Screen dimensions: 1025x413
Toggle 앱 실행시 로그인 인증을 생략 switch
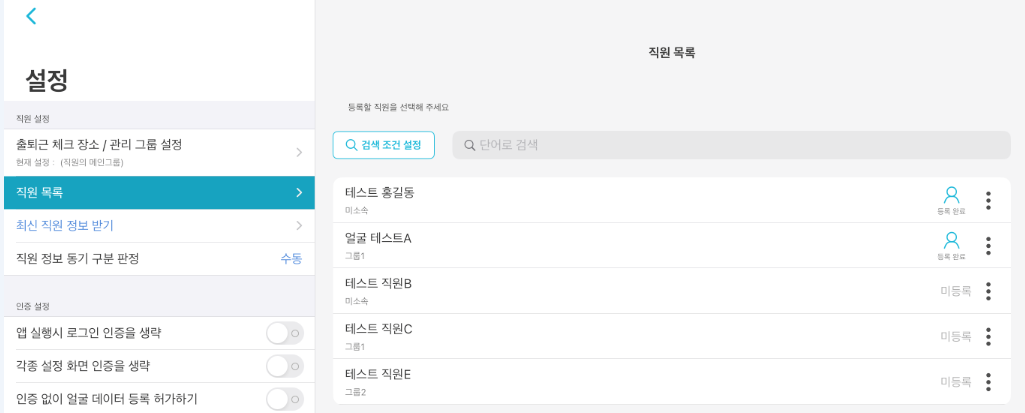point(284,333)
